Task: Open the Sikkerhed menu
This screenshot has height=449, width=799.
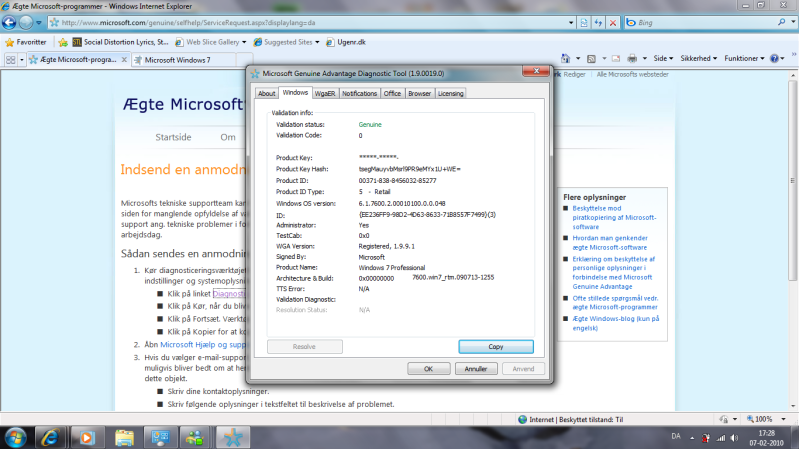Action: [699, 59]
